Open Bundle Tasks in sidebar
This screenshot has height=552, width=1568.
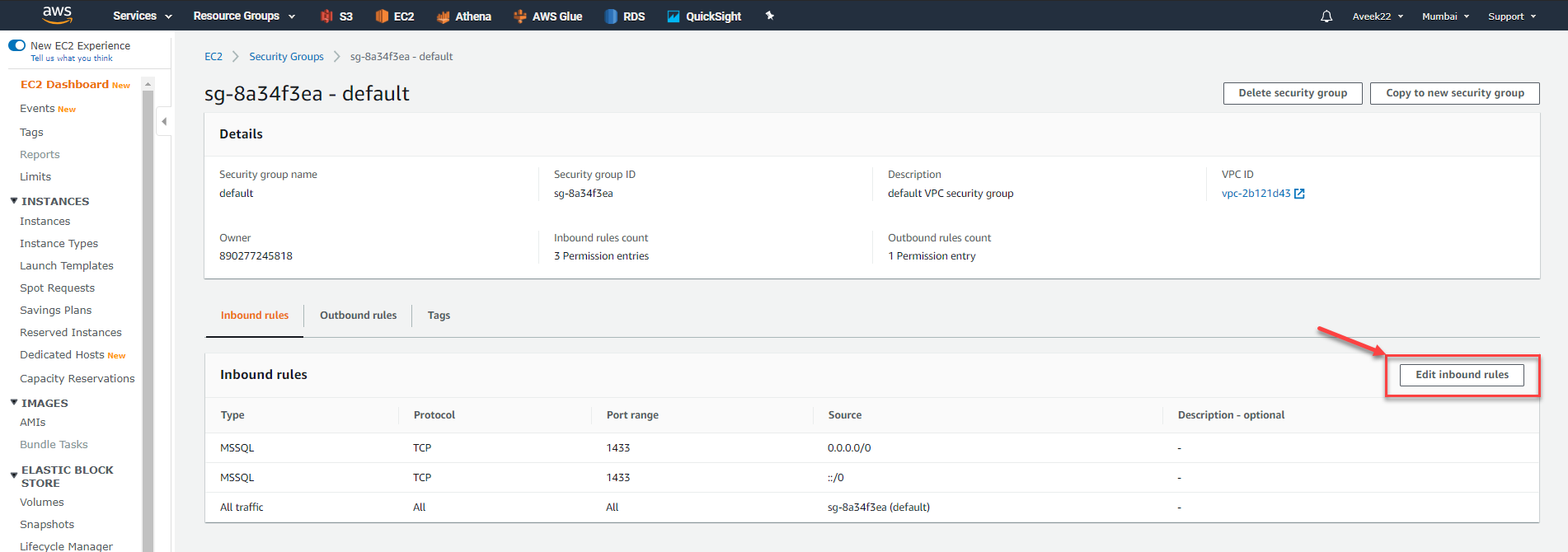54,445
